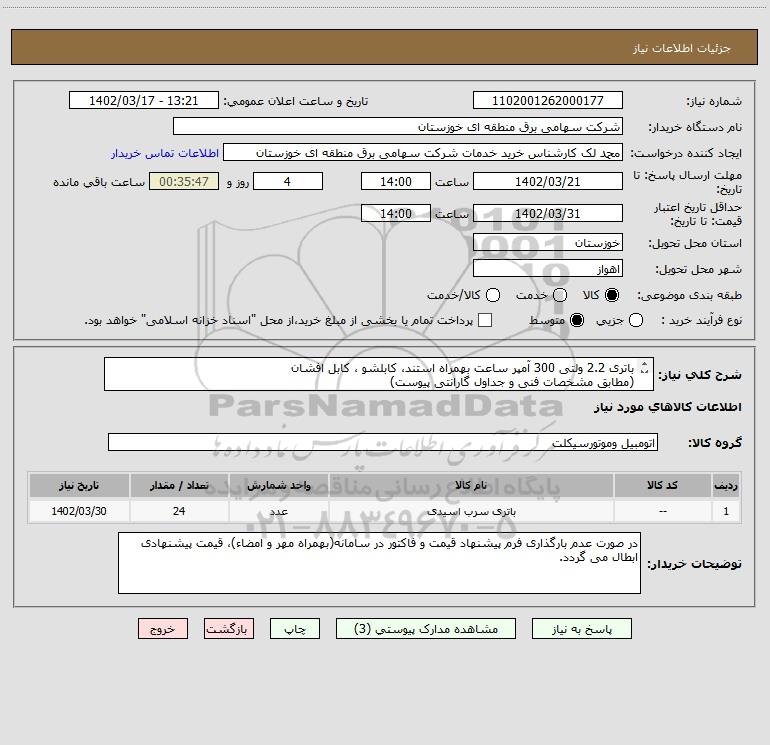
Task: Click the delivery province field خوزستان
Action: [548, 242]
